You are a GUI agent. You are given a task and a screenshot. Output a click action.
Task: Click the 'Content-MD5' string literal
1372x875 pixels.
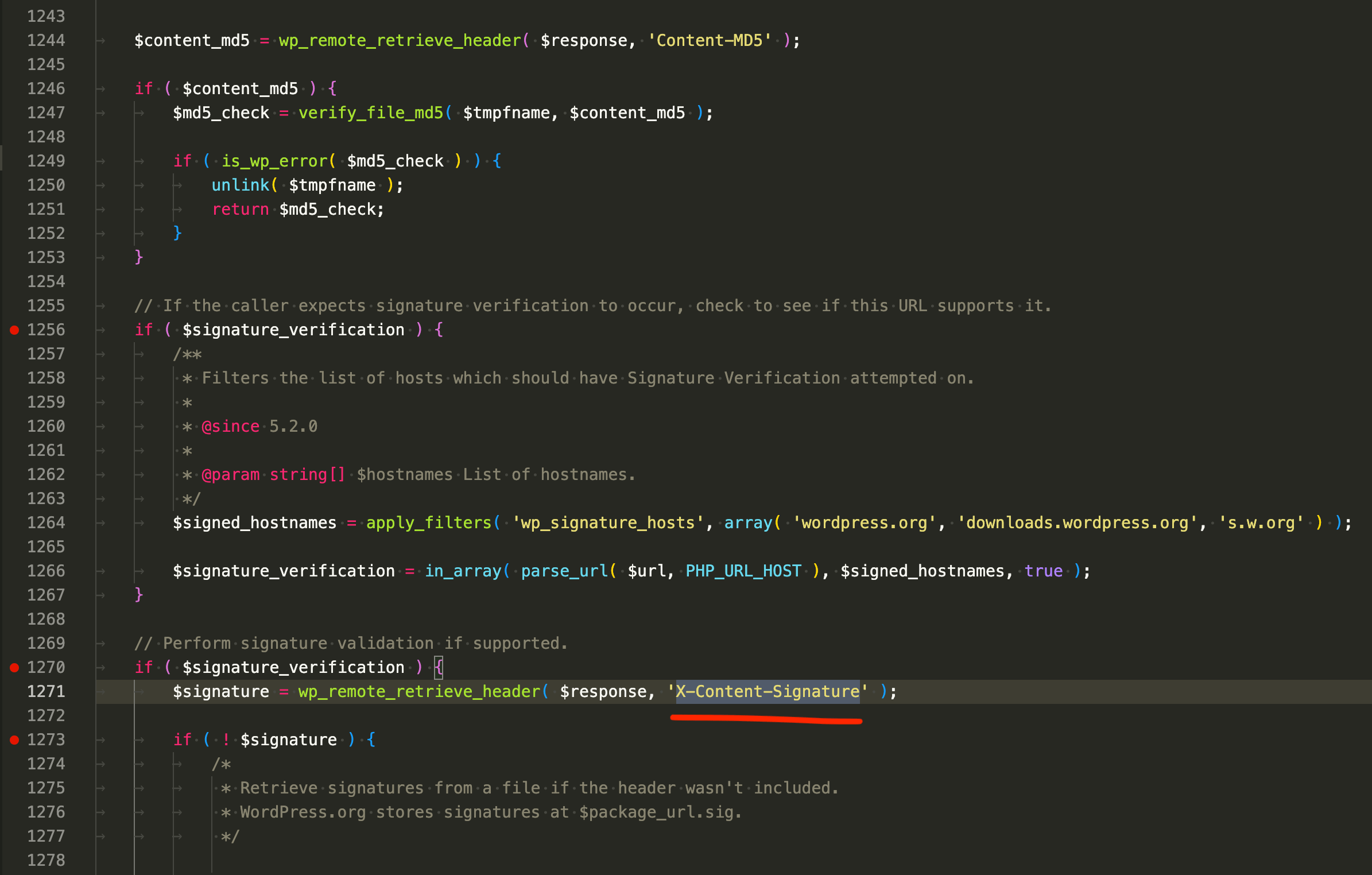[710, 40]
